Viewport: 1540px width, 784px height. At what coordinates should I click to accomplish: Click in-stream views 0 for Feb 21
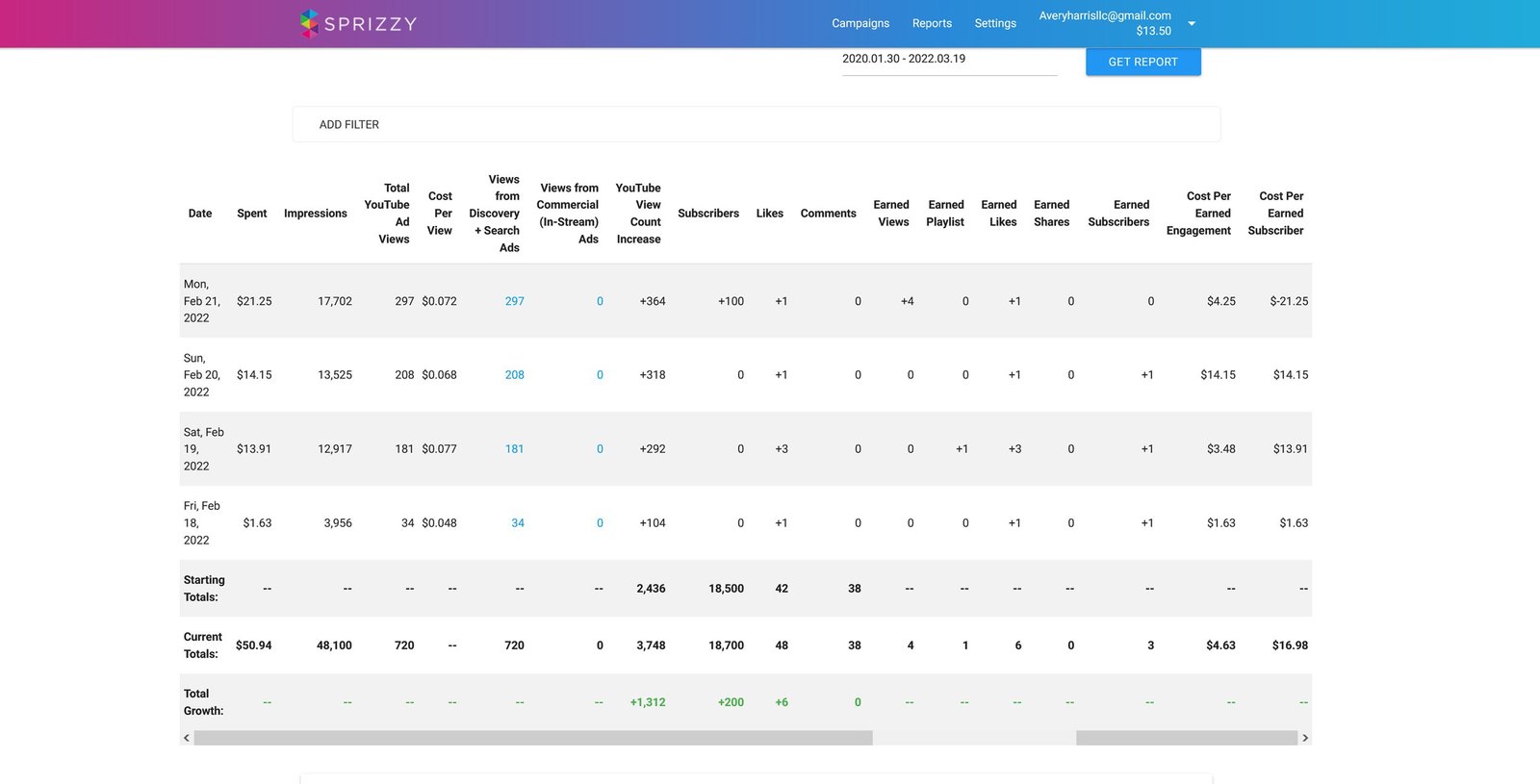pos(600,301)
